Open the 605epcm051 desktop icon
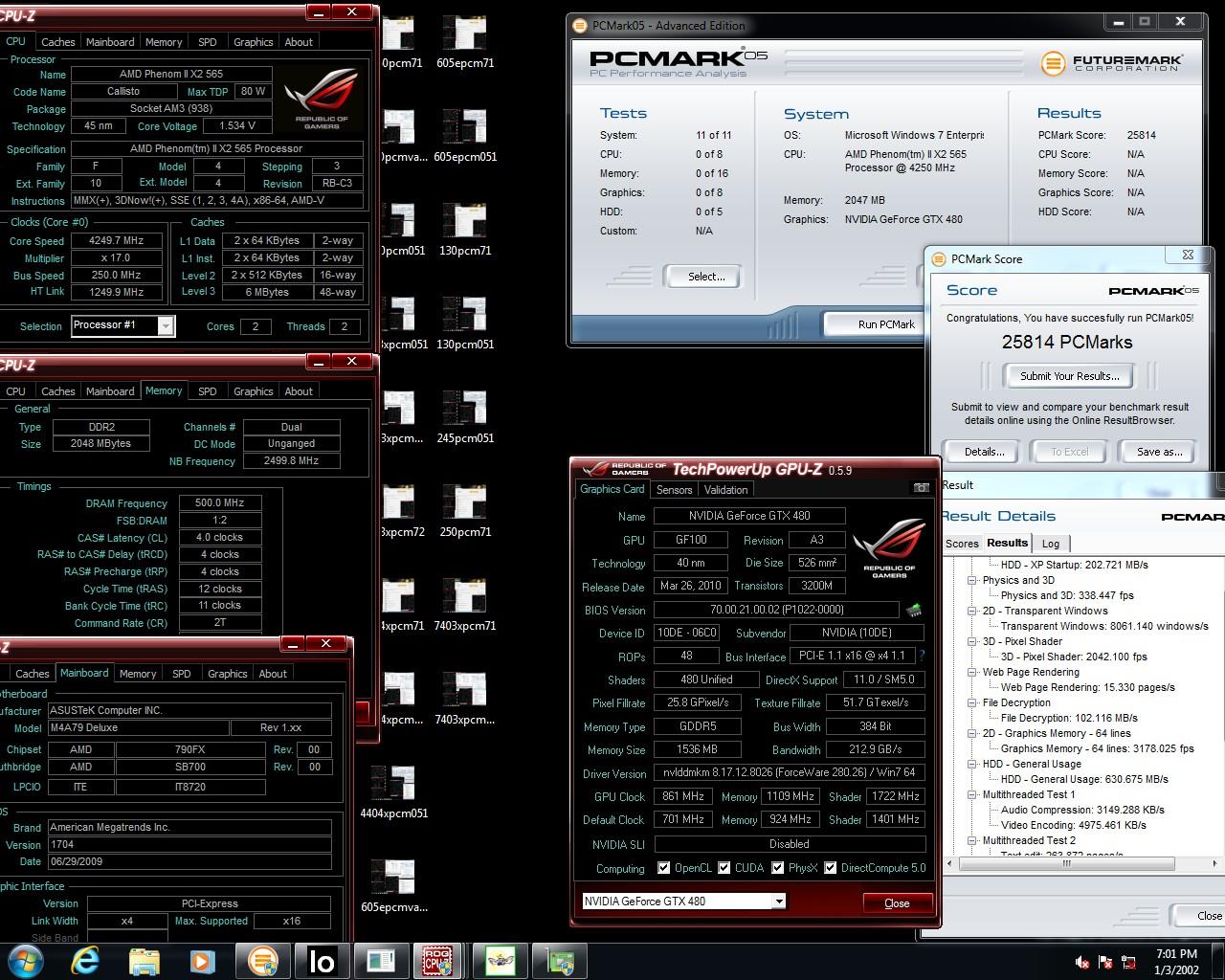Screen dimensions: 1225x980 coord(465,137)
